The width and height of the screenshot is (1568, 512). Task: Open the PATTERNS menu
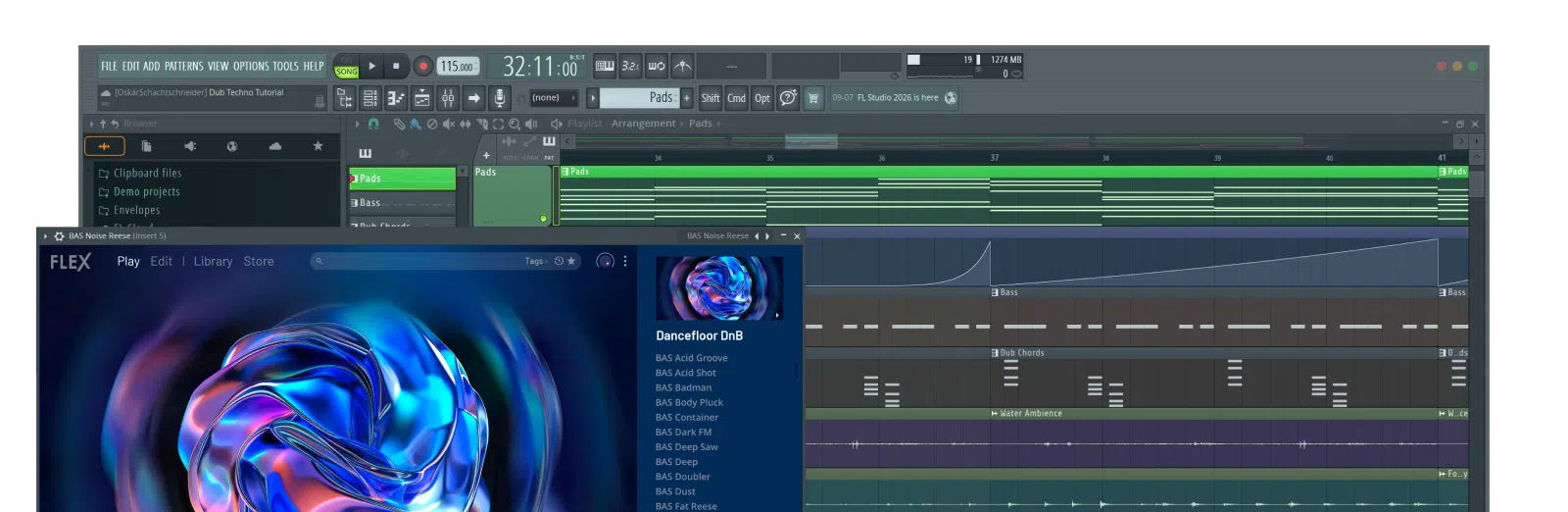(x=184, y=67)
